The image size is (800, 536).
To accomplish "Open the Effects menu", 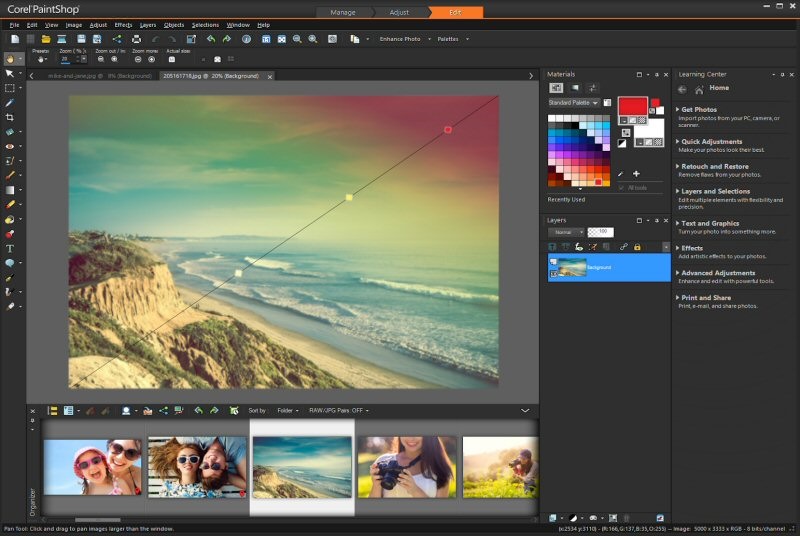I will coord(123,24).
